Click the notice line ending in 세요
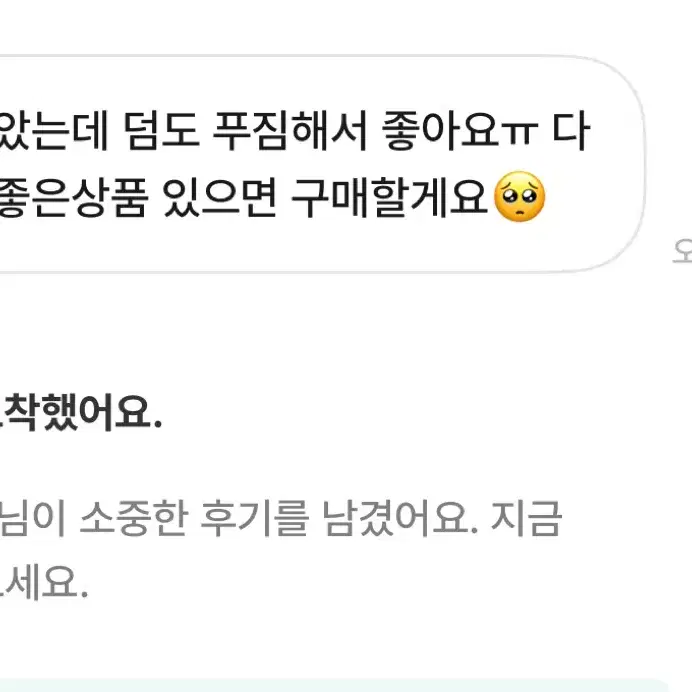This screenshot has width=692, height=692. click(44, 582)
